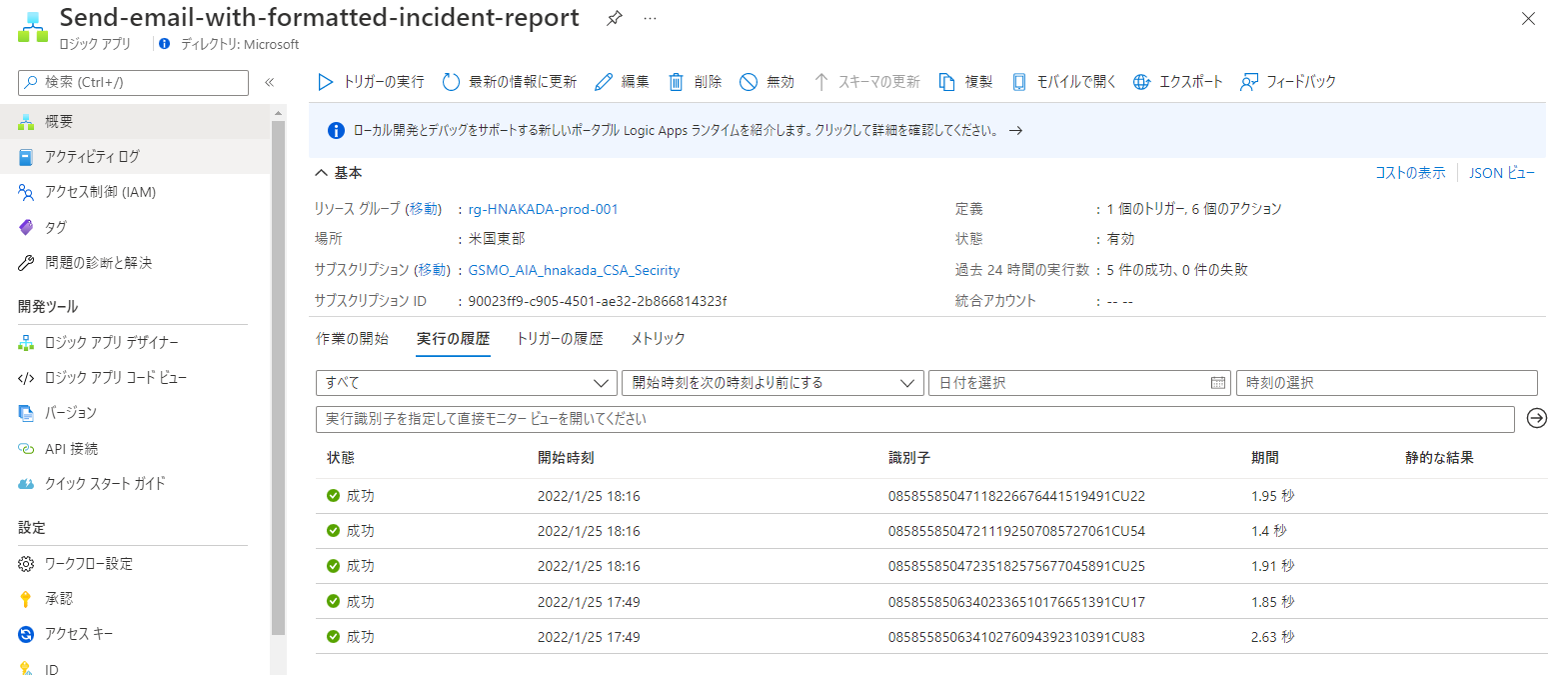Close the Logic App blade

pyautogui.click(x=1528, y=18)
